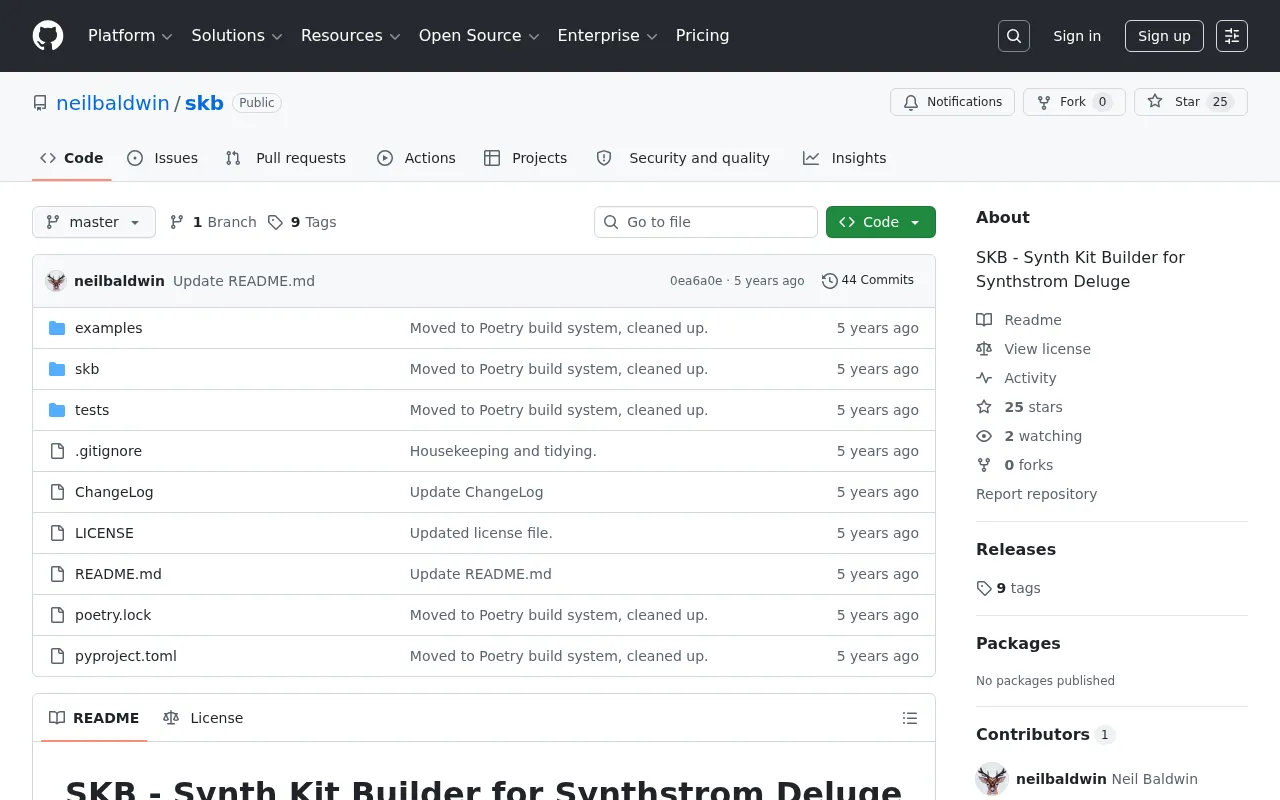Click commit hash 0ea6a0e
This screenshot has width=1280, height=800.
point(696,281)
